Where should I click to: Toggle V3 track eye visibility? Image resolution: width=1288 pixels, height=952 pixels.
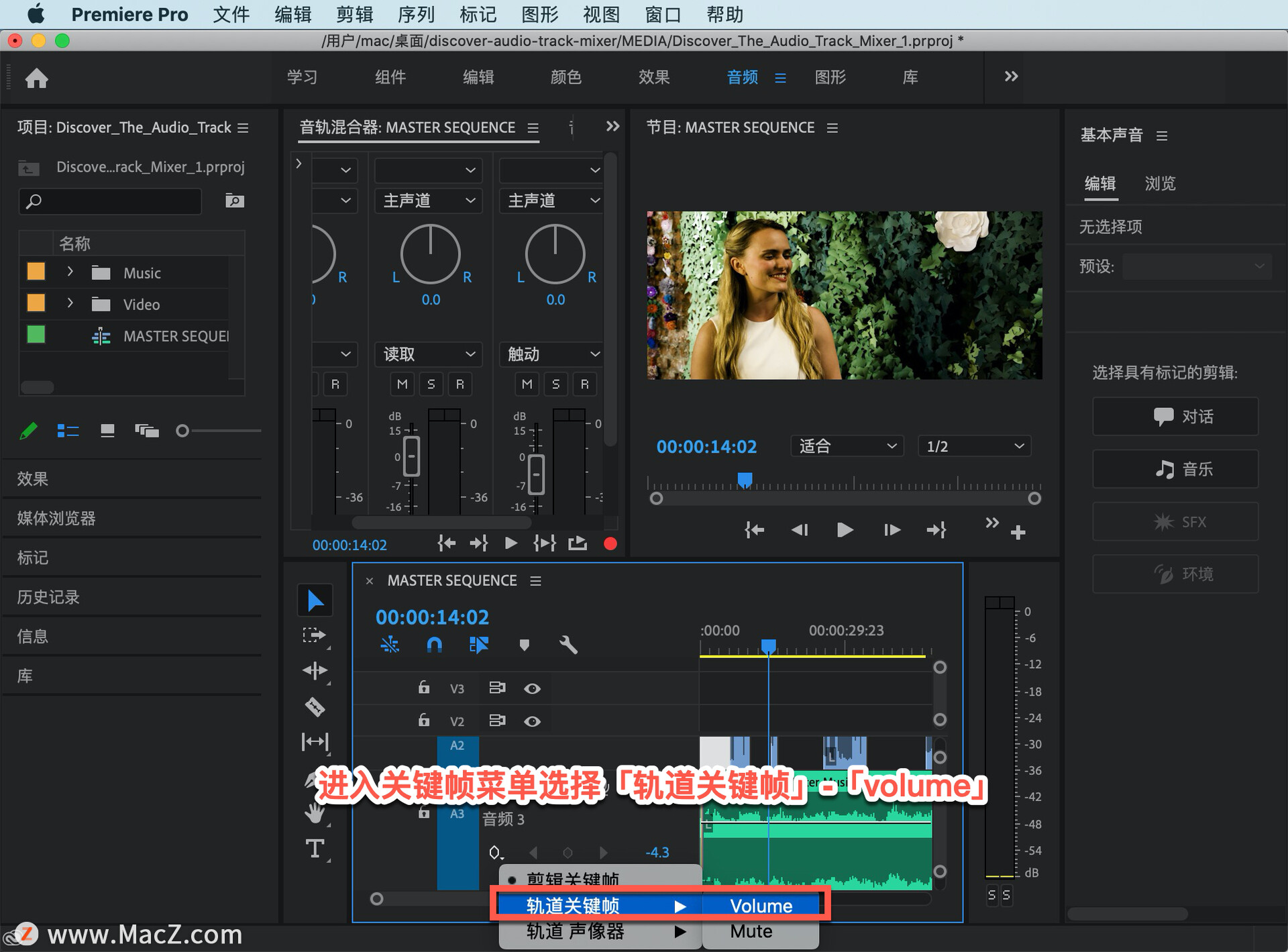click(532, 688)
